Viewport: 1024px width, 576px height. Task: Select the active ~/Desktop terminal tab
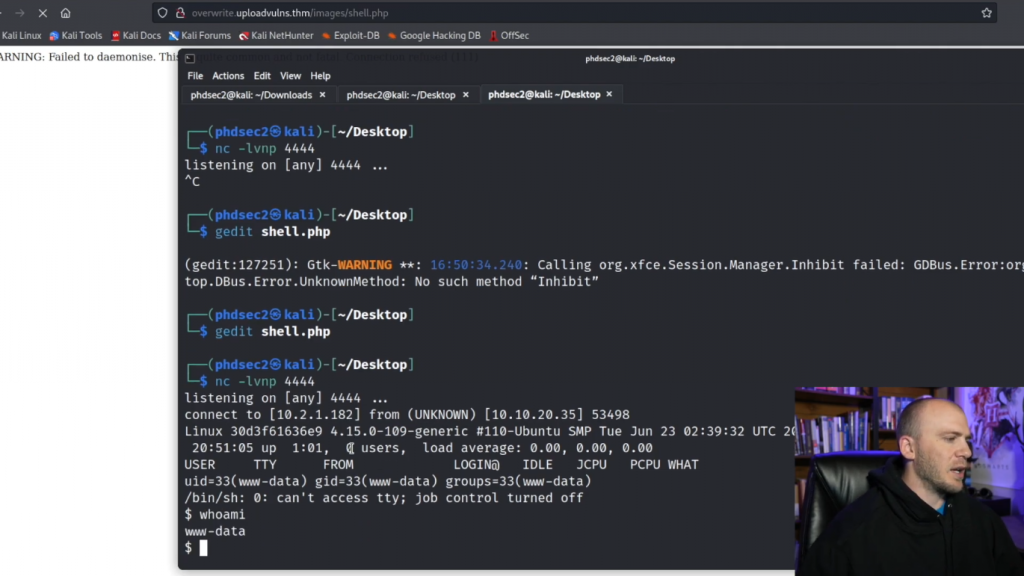pos(544,95)
